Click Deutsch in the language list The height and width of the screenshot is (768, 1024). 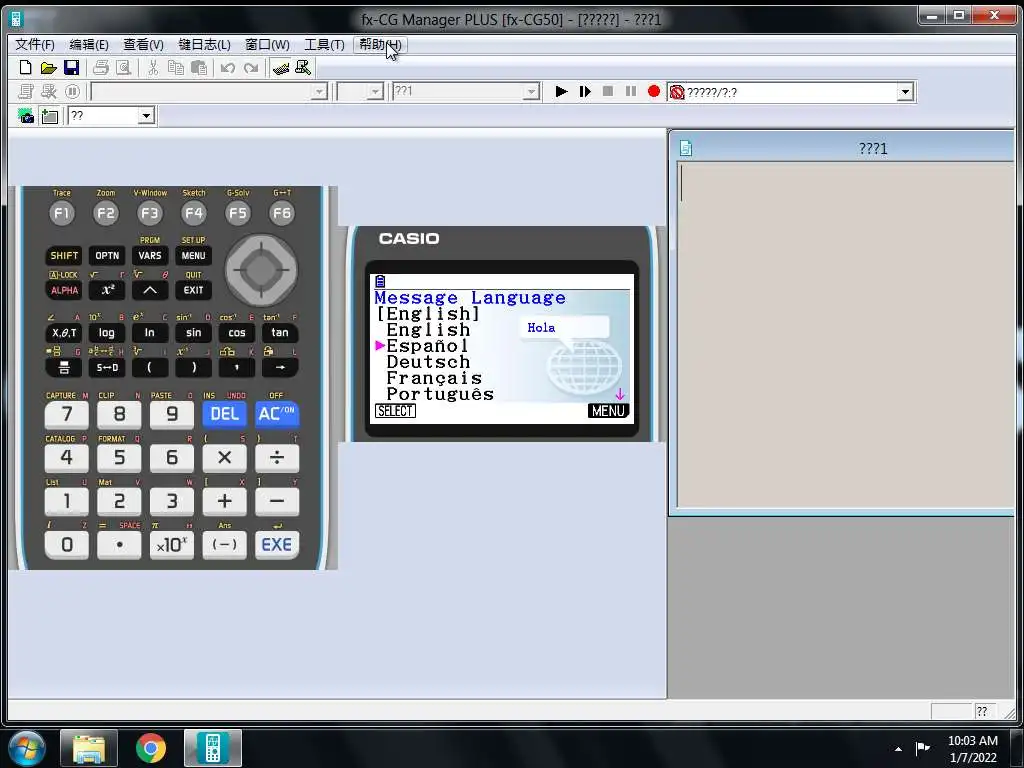[x=428, y=362]
